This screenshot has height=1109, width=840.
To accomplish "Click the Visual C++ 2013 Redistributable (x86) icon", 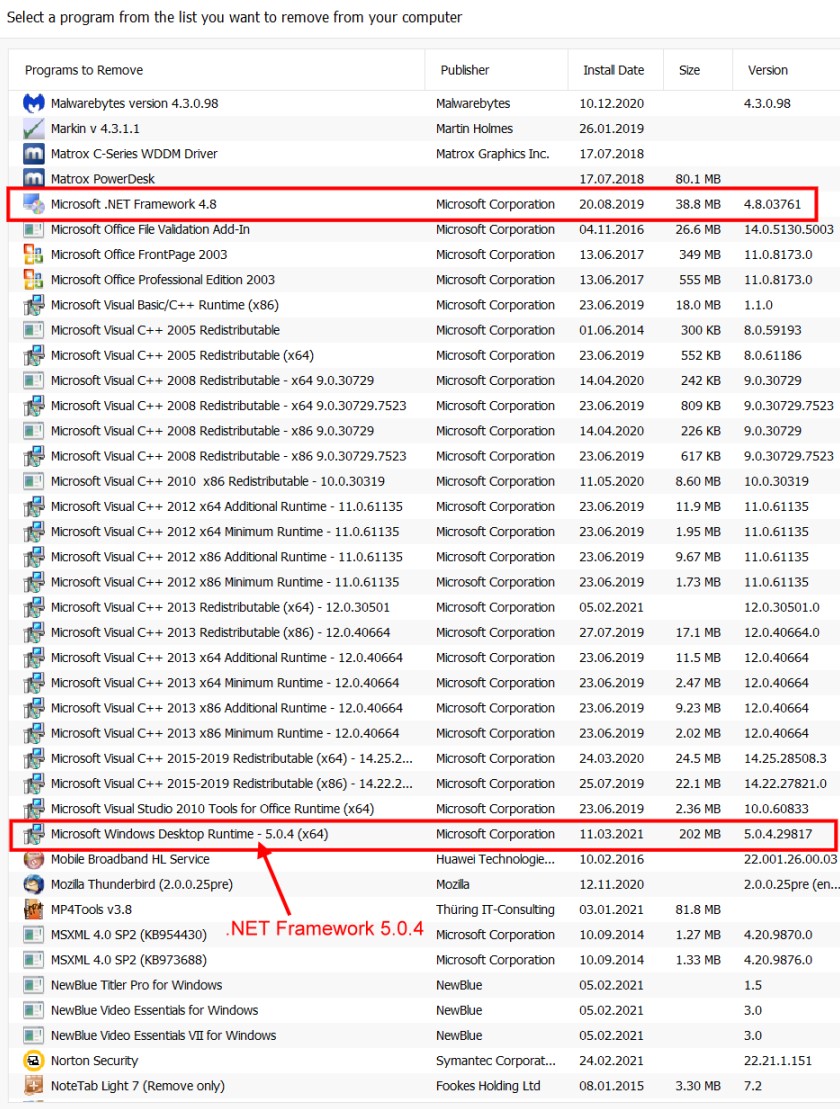I will click(x=33, y=632).
